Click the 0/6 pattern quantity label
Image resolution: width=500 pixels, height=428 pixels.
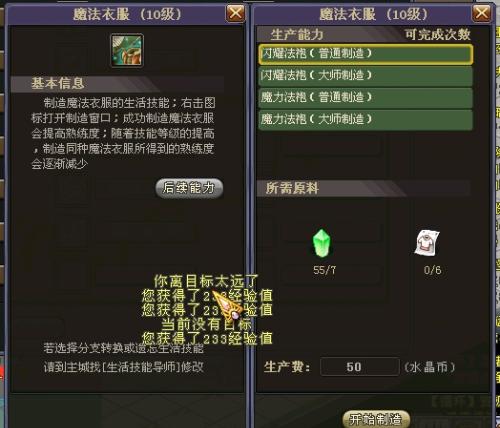pyautogui.click(x=432, y=270)
